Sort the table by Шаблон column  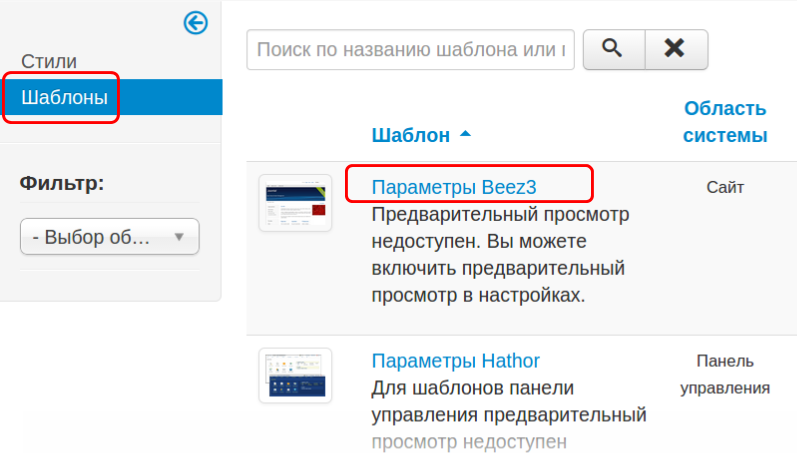point(411,135)
